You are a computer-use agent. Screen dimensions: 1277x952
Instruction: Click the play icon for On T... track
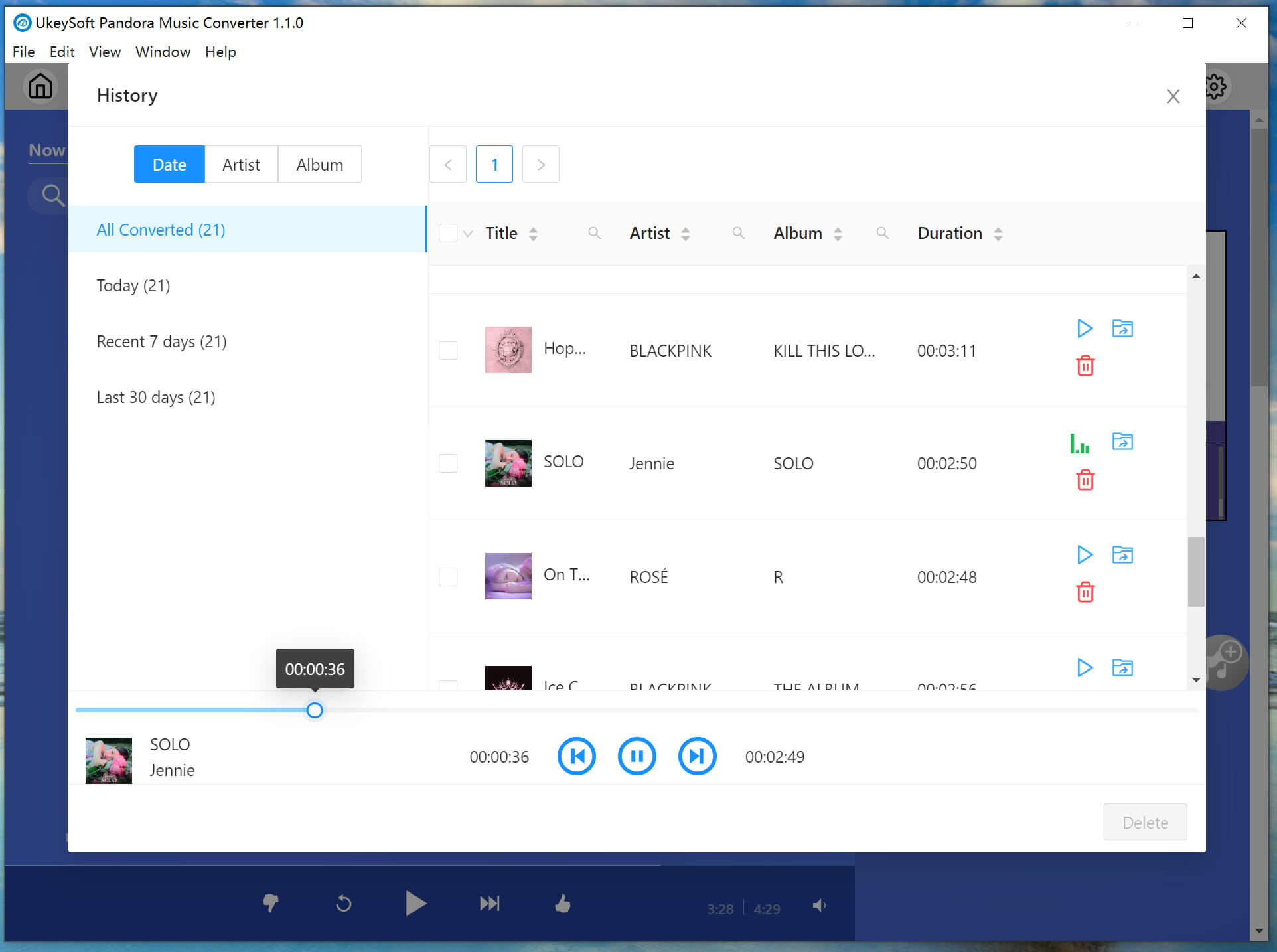pyautogui.click(x=1084, y=555)
